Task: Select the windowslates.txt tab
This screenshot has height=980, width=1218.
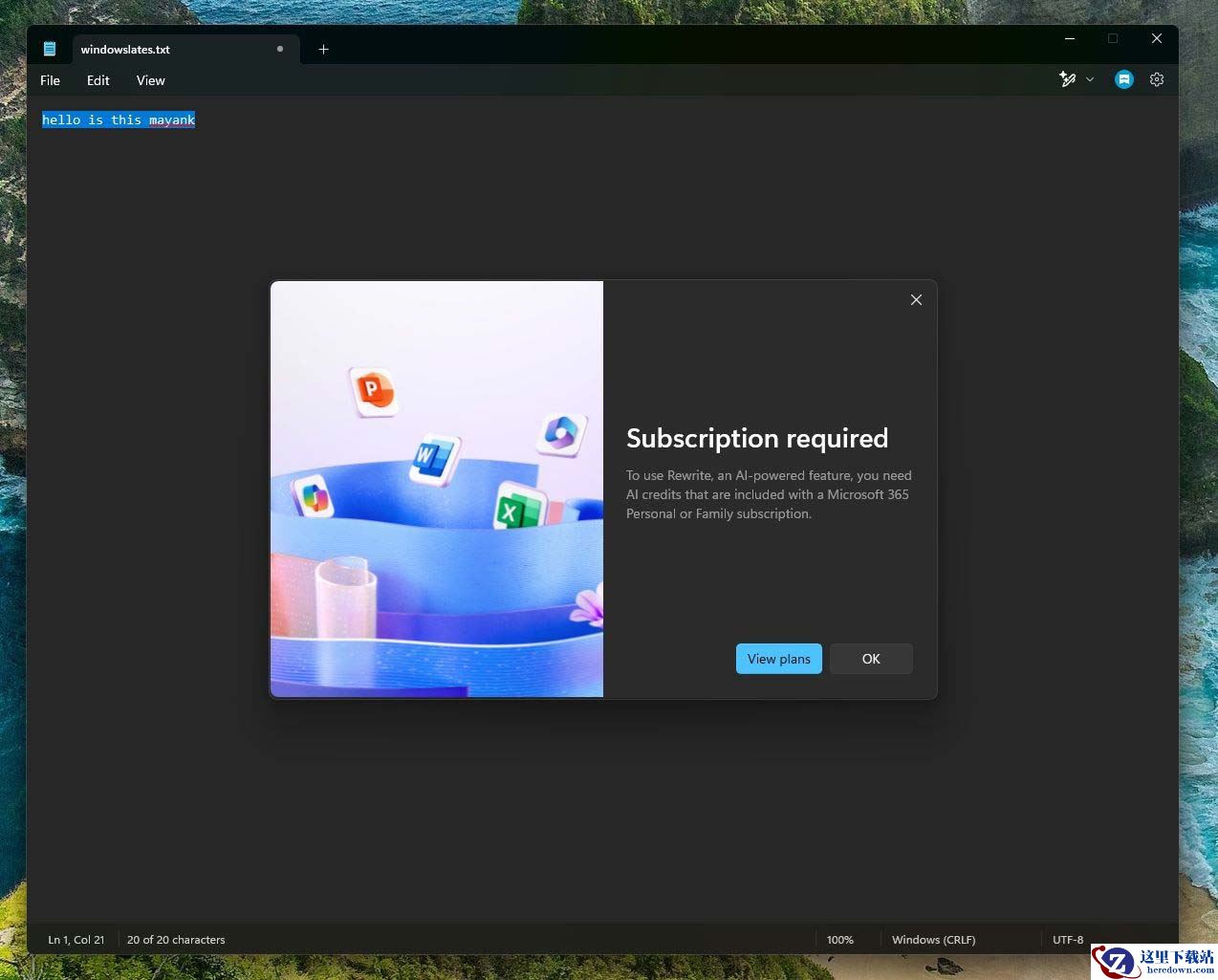Action: 185,49
